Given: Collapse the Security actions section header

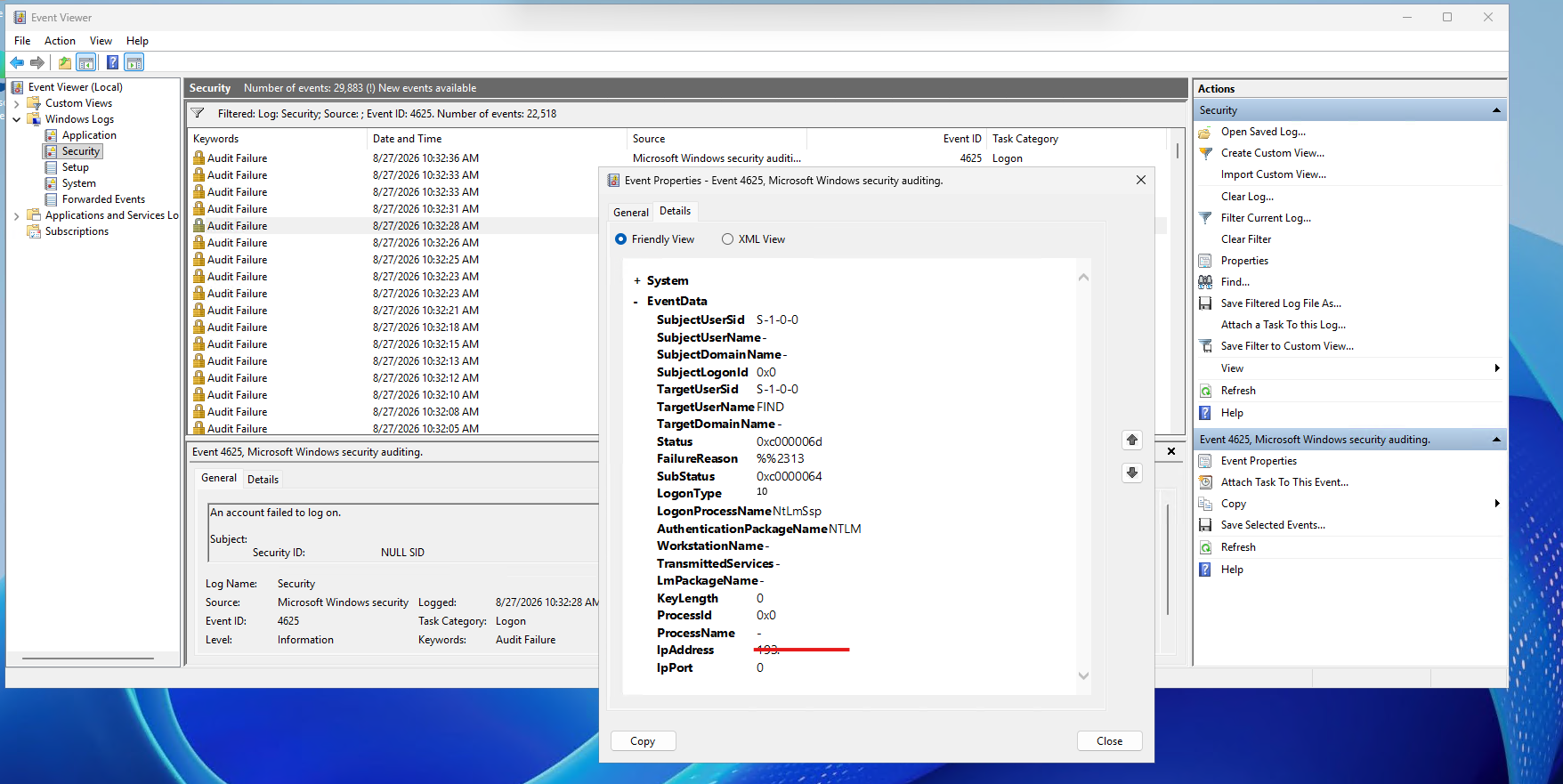Looking at the screenshot, I should tap(1496, 110).
